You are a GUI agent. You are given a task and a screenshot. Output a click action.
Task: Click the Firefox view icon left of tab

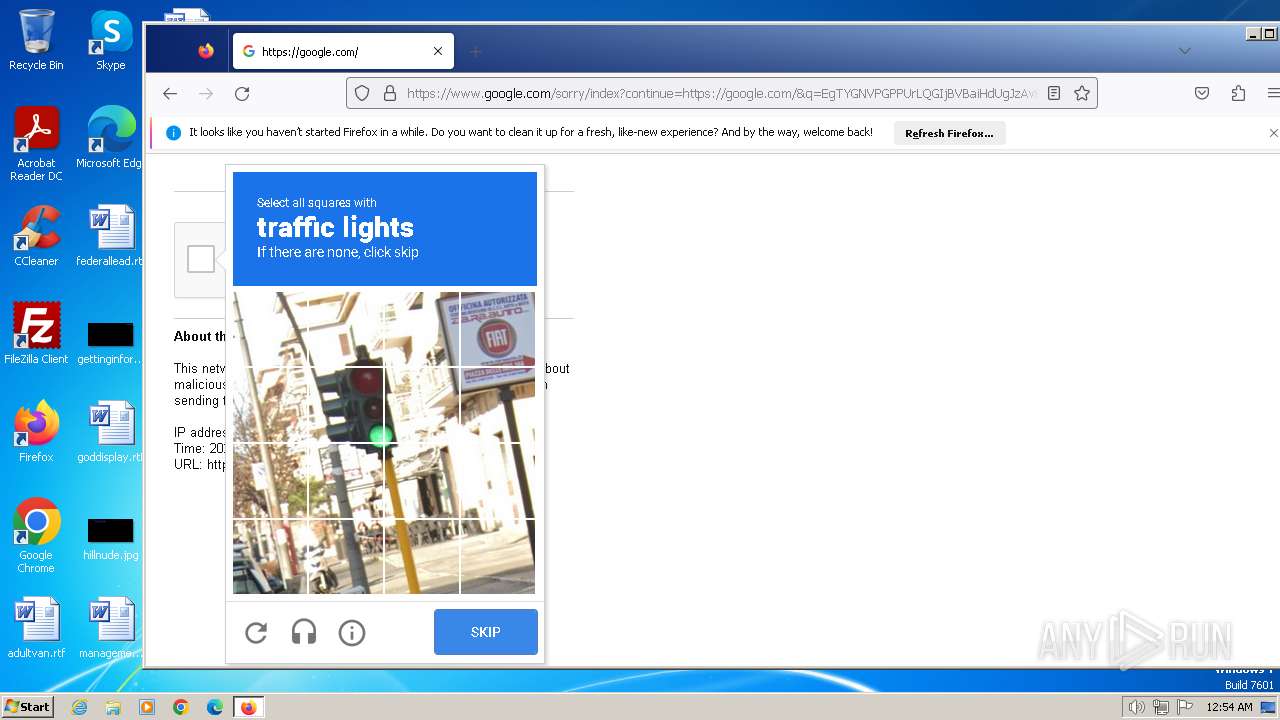pos(206,51)
